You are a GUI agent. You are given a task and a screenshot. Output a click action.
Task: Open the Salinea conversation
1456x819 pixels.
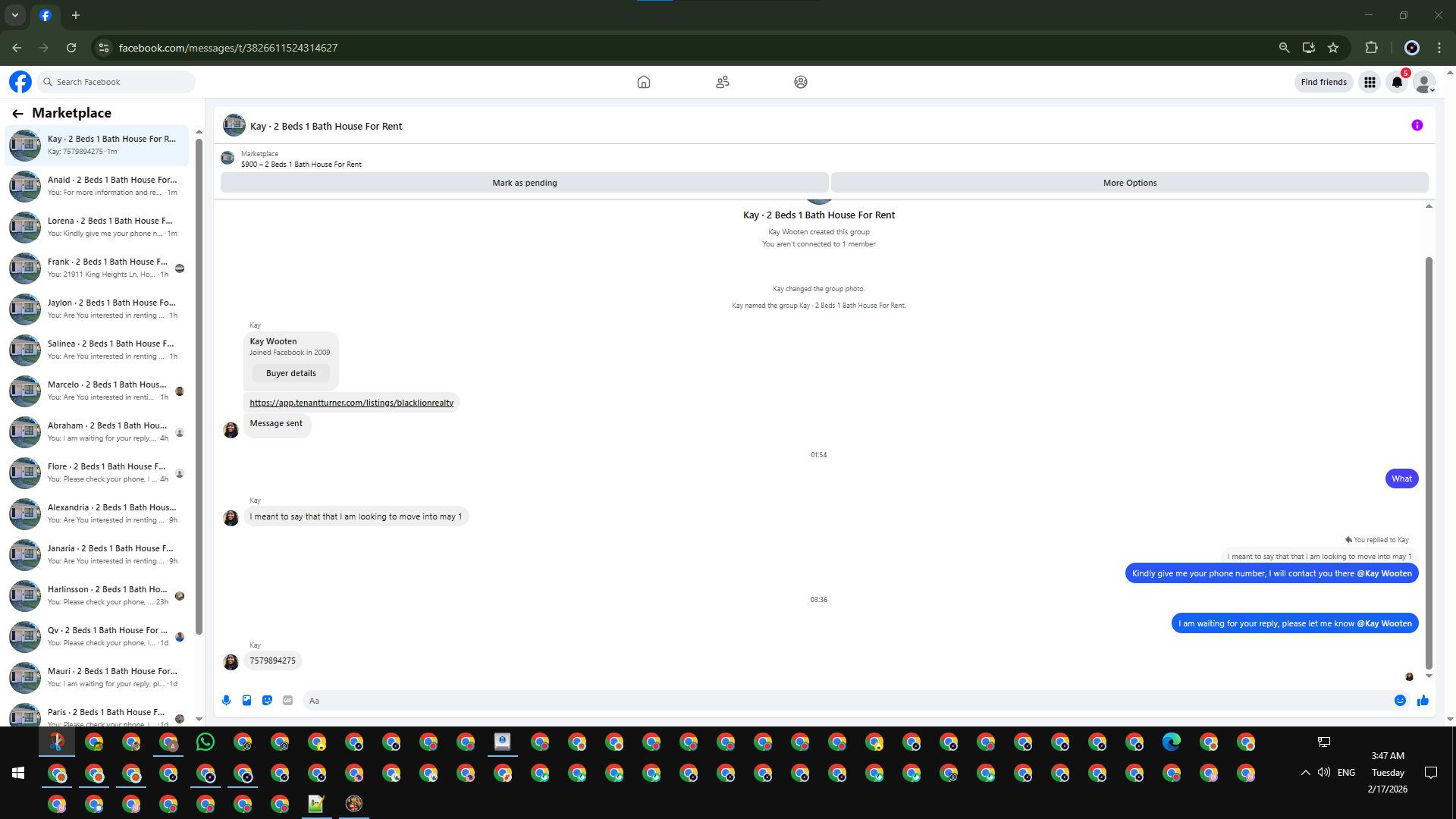click(x=97, y=350)
